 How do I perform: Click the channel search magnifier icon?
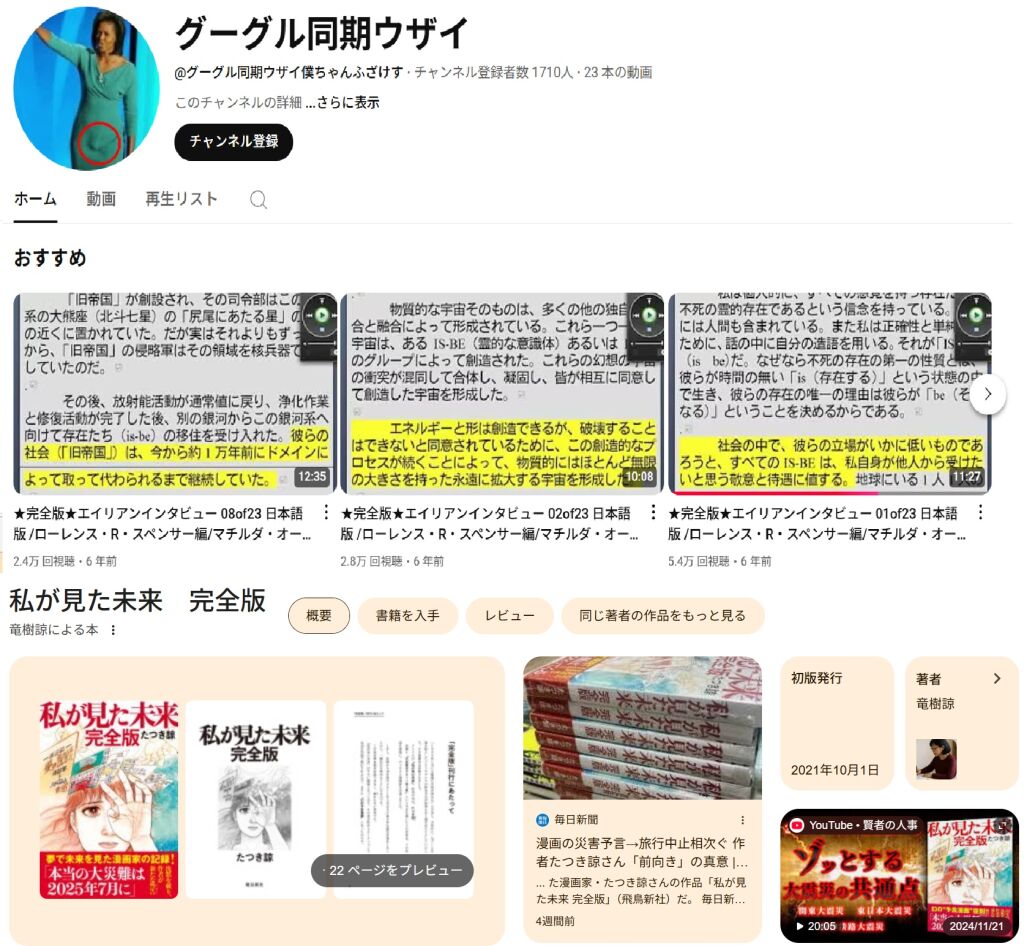coord(258,199)
